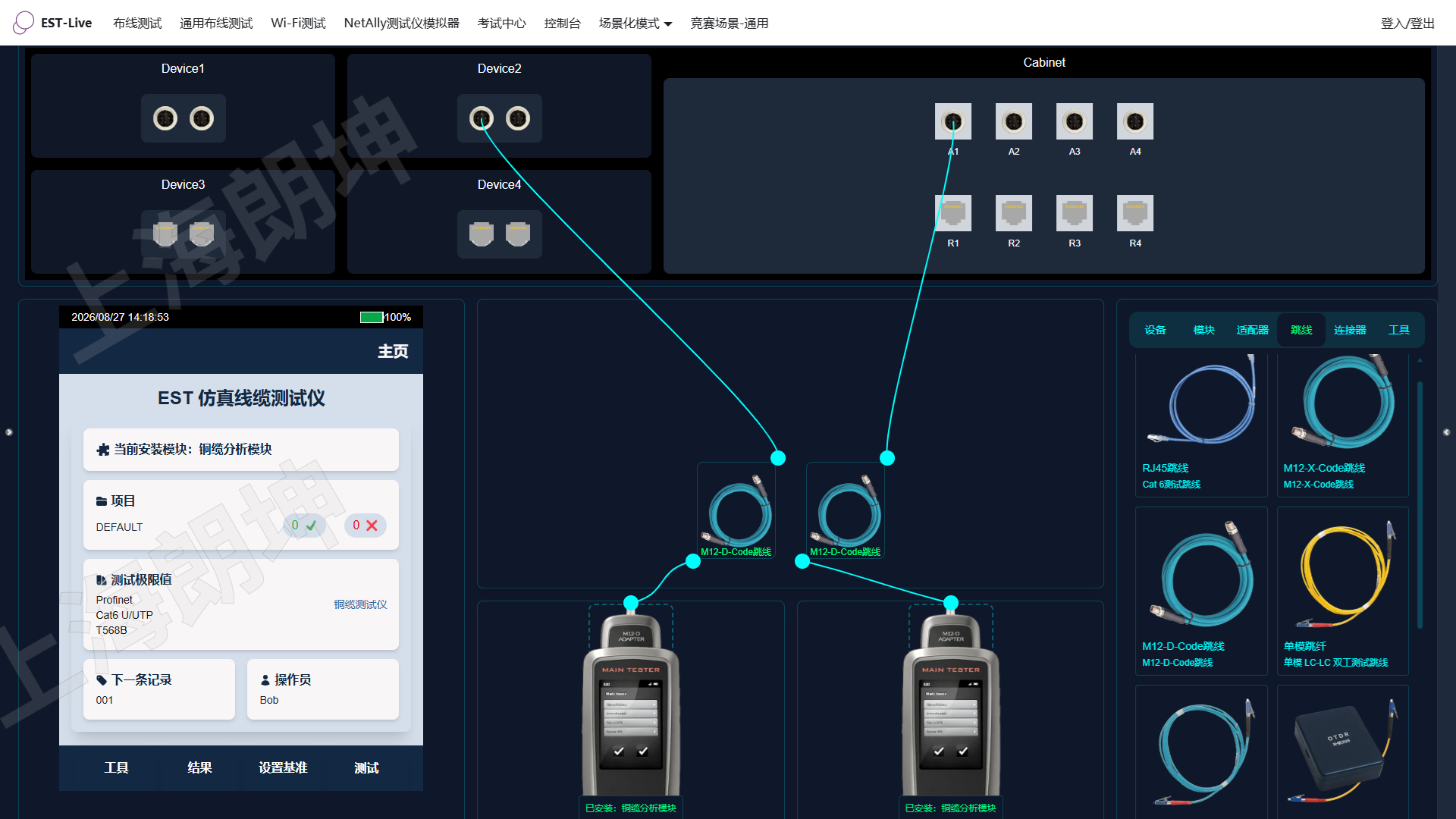Open the 场景化模式 dropdown menu

click(635, 24)
